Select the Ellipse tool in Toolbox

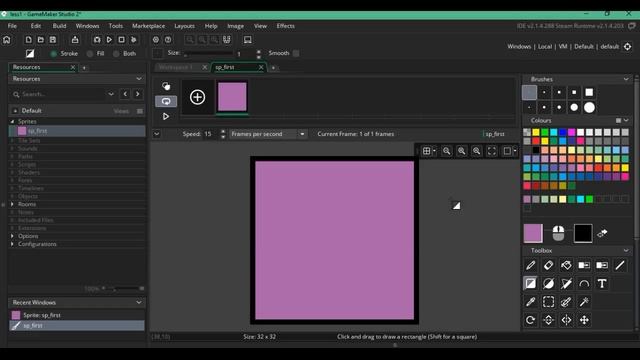click(548, 283)
